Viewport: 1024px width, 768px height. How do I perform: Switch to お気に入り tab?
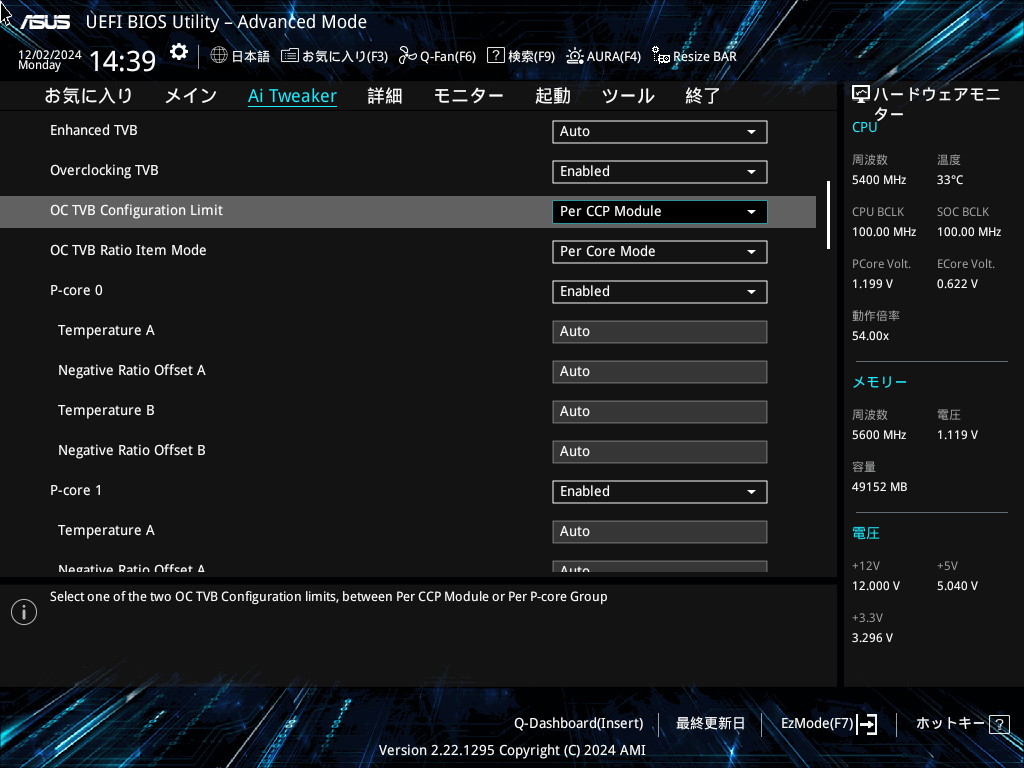coord(89,96)
